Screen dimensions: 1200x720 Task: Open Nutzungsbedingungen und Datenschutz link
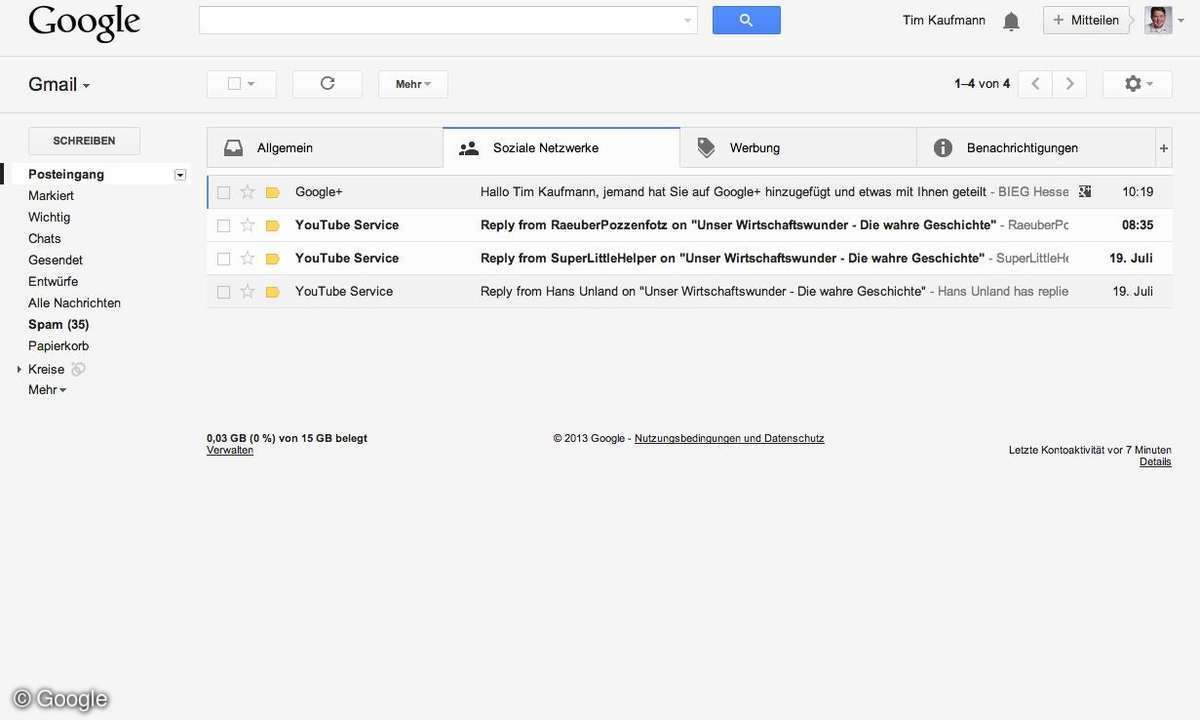[x=729, y=438]
